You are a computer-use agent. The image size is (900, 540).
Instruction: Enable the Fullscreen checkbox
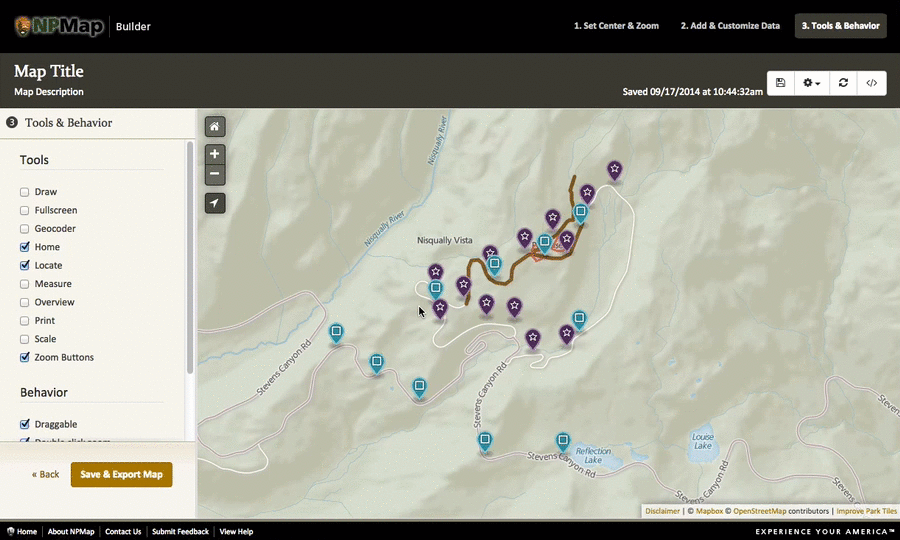(x=25, y=210)
